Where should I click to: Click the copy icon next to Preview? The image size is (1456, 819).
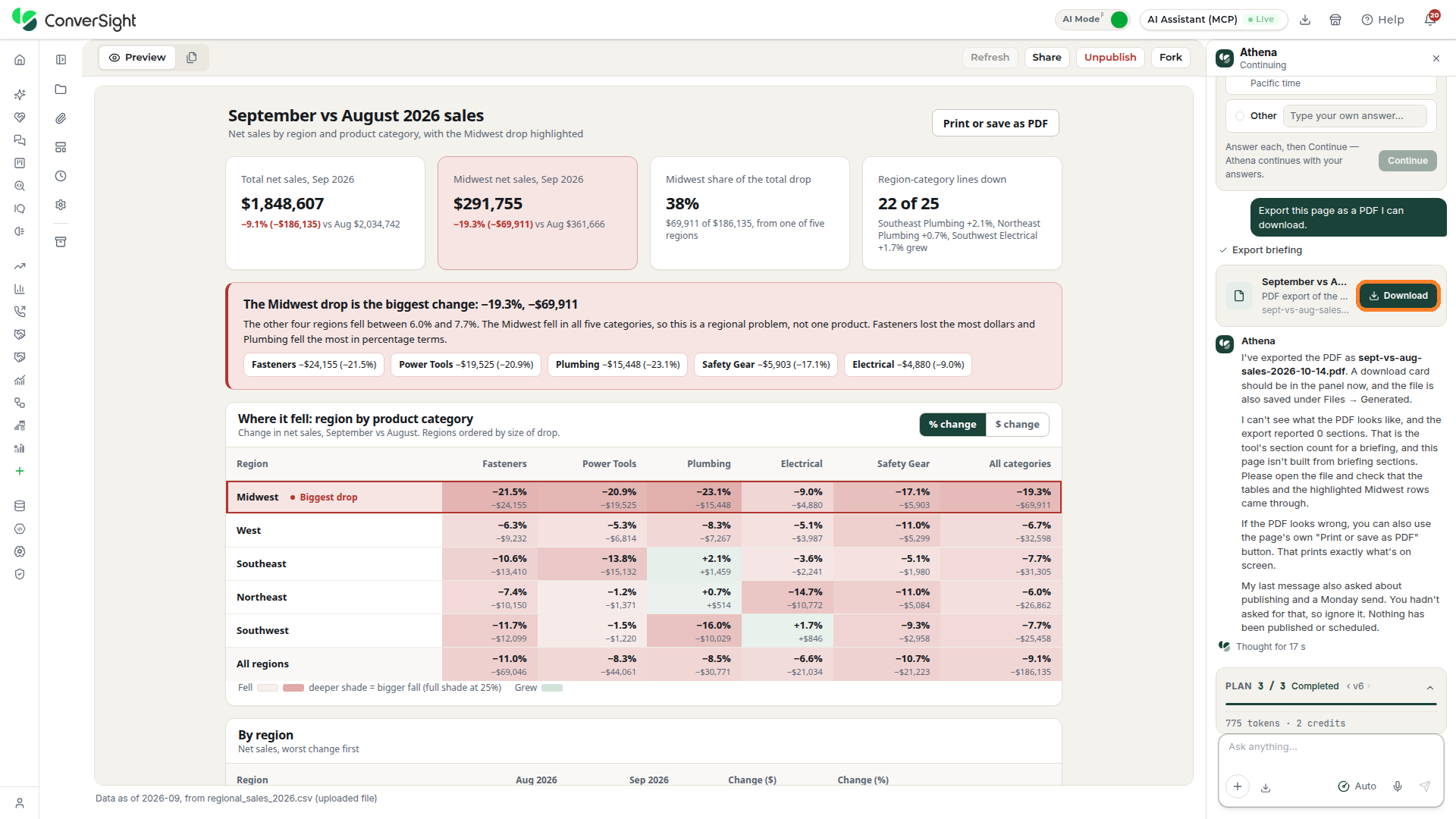[192, 58]
